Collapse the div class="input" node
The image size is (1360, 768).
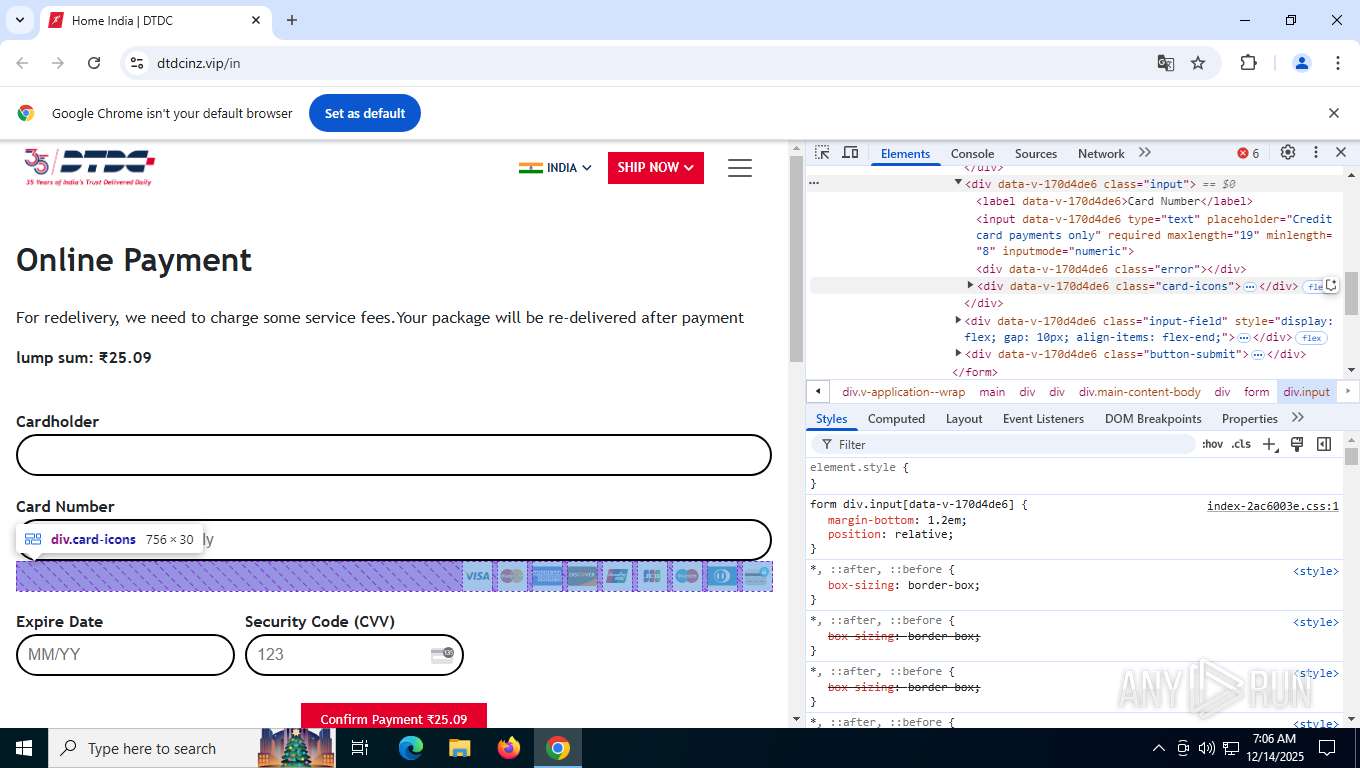click(958, 183)
